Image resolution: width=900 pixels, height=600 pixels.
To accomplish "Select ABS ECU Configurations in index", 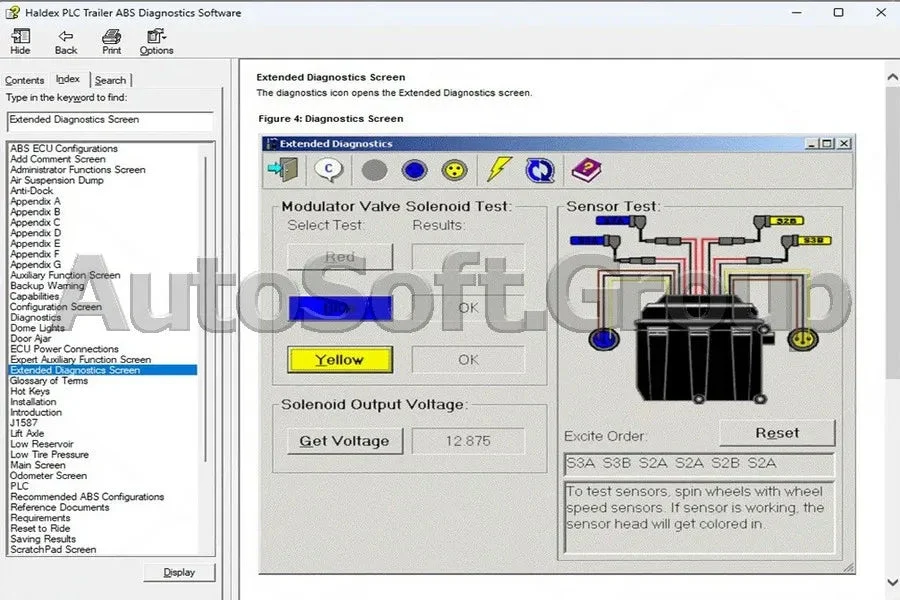I will pos(64,149).
